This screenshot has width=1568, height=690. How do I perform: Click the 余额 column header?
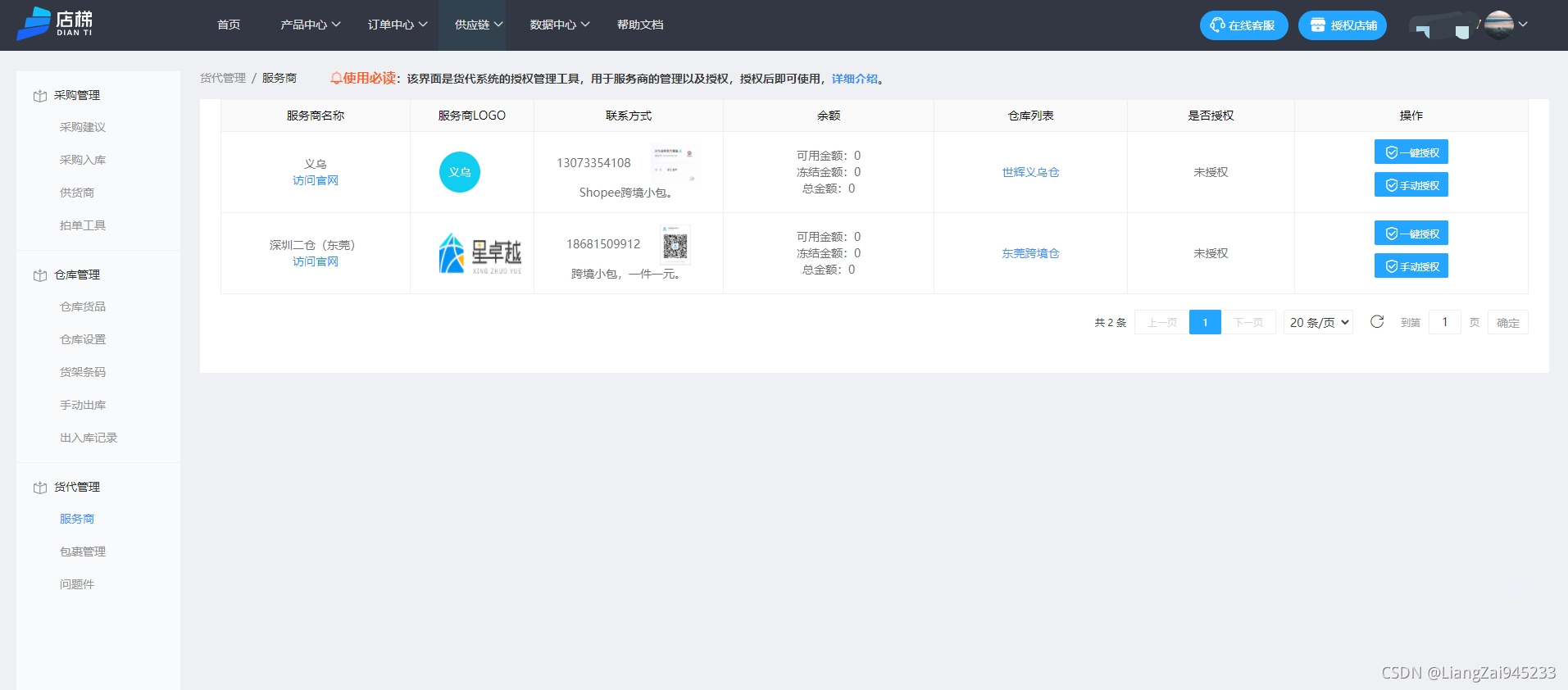tap(829, 116)
